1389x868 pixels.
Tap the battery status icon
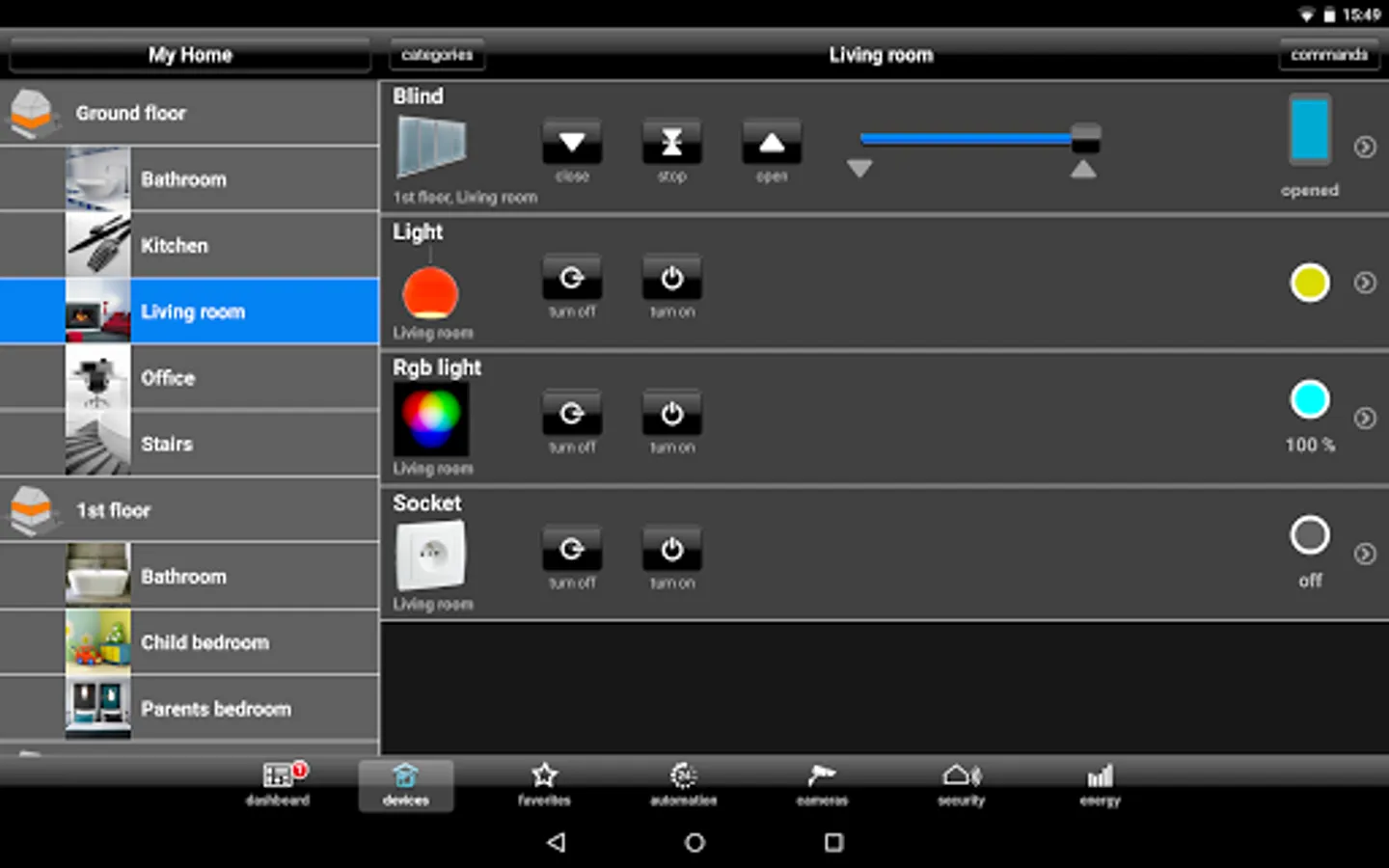click(1329, 14)
